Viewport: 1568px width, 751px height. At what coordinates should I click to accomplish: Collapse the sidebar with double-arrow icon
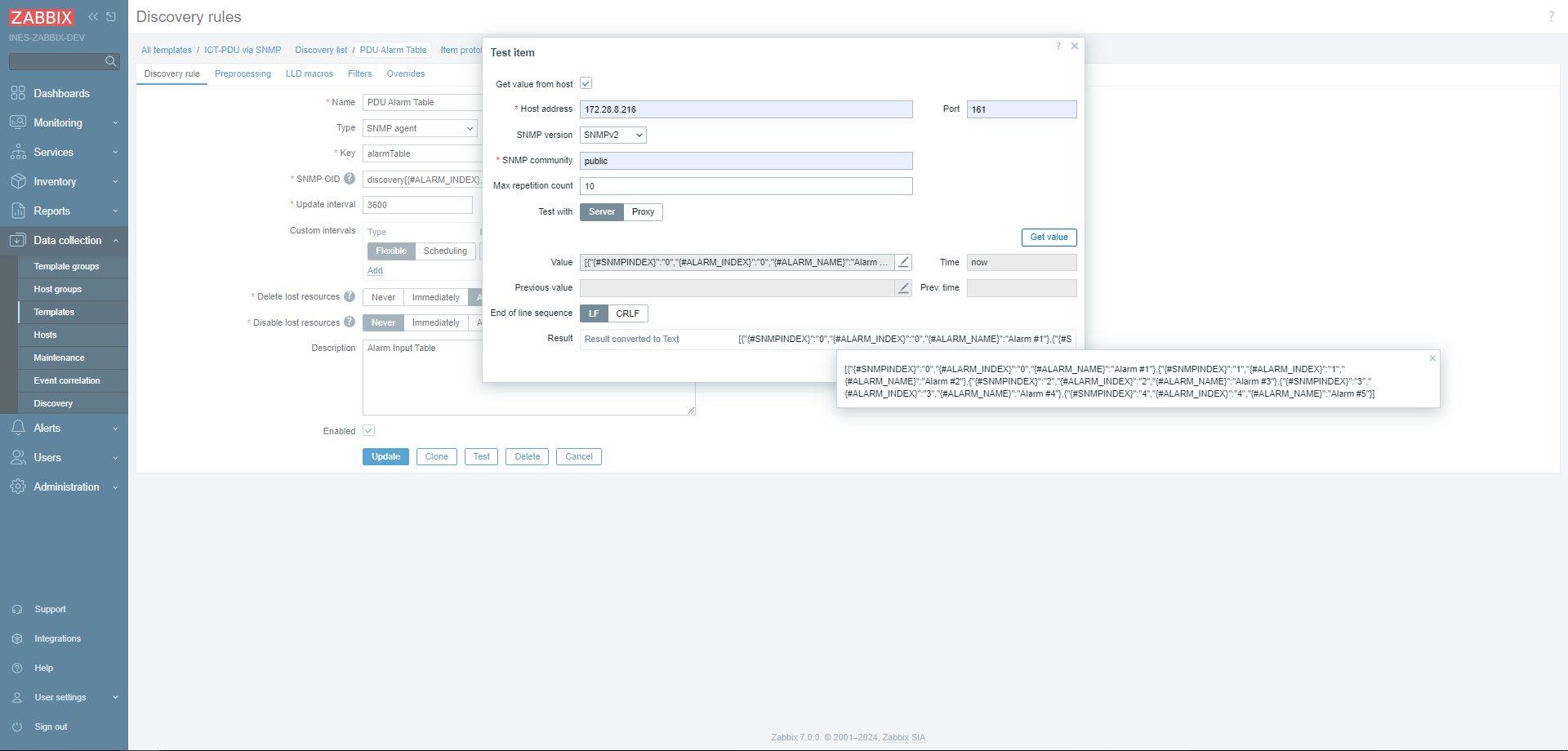[93, 16]
